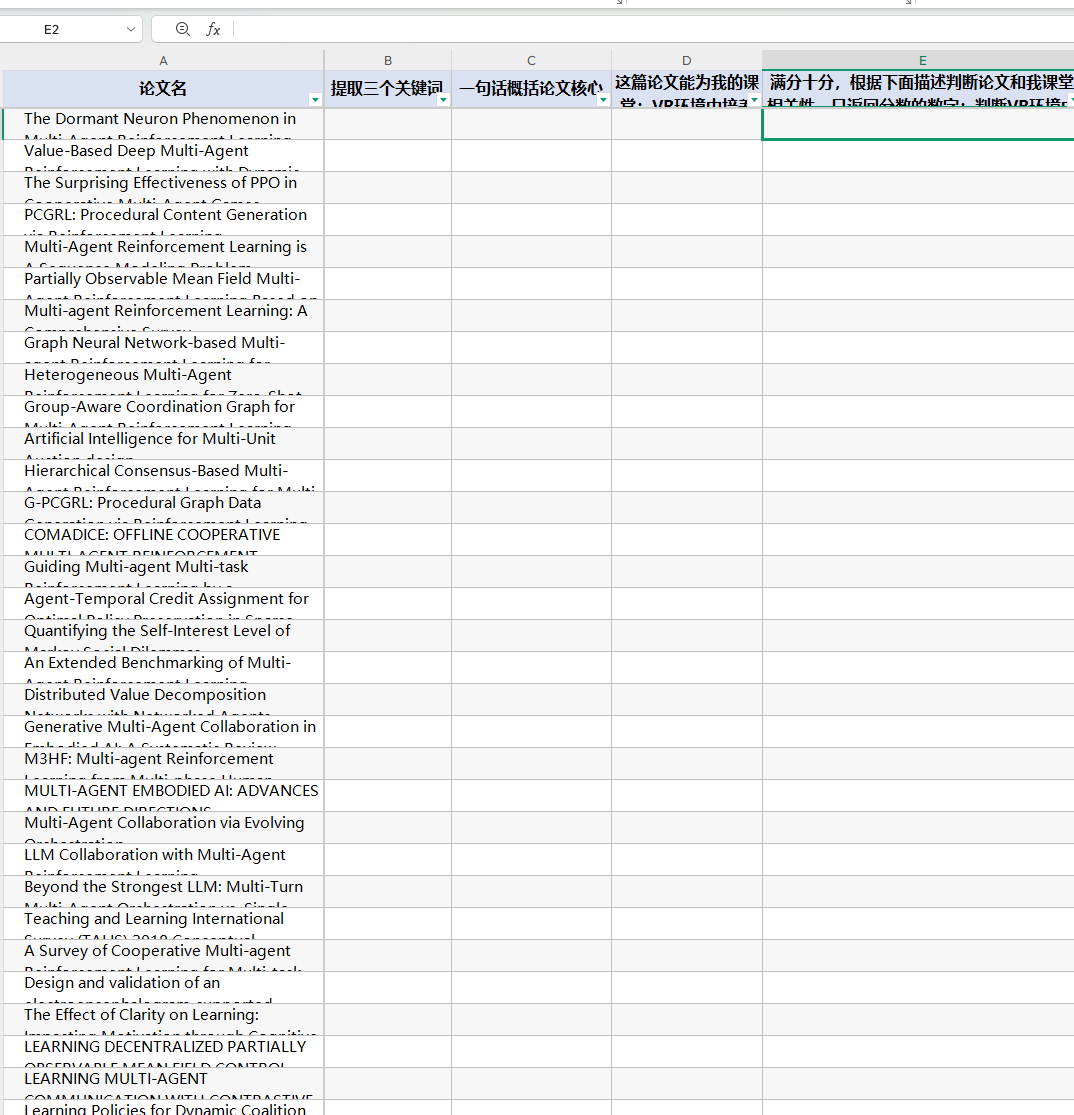Select the cell 'LEARNING MULTI-AGENT'
The image size is (1074, 1115).
(x=163, y=1084)
